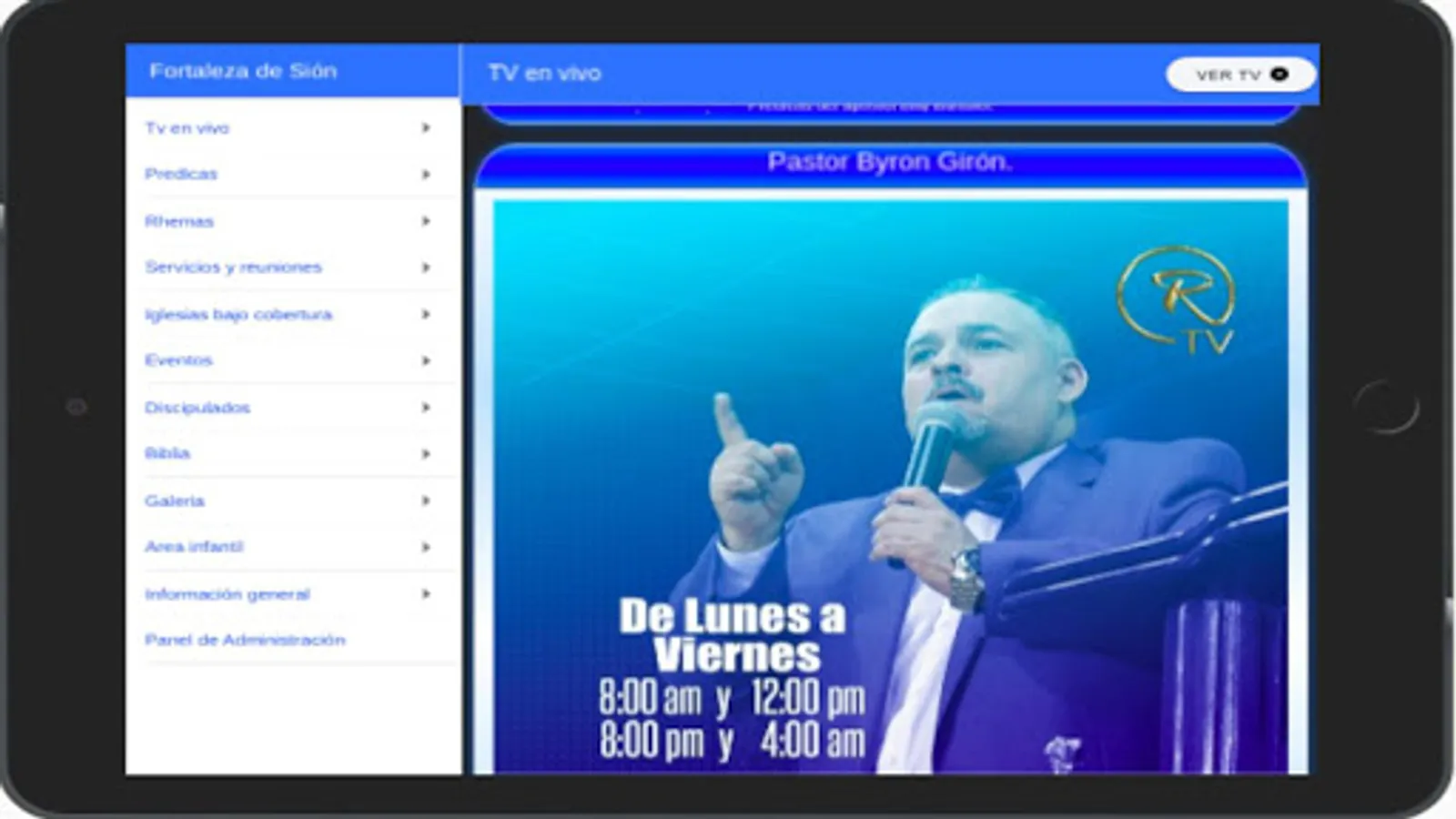Click the TV en vivo page title

click(x=544, y=73)
